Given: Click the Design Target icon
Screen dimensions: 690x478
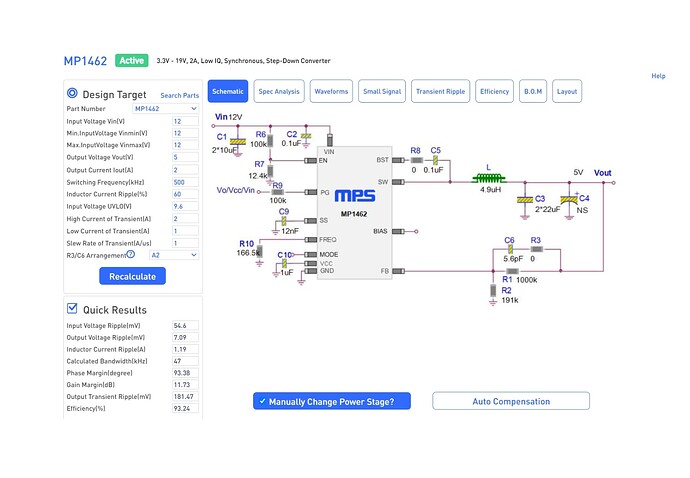Looking at the screenshot, I should click(x=72, y=93).
